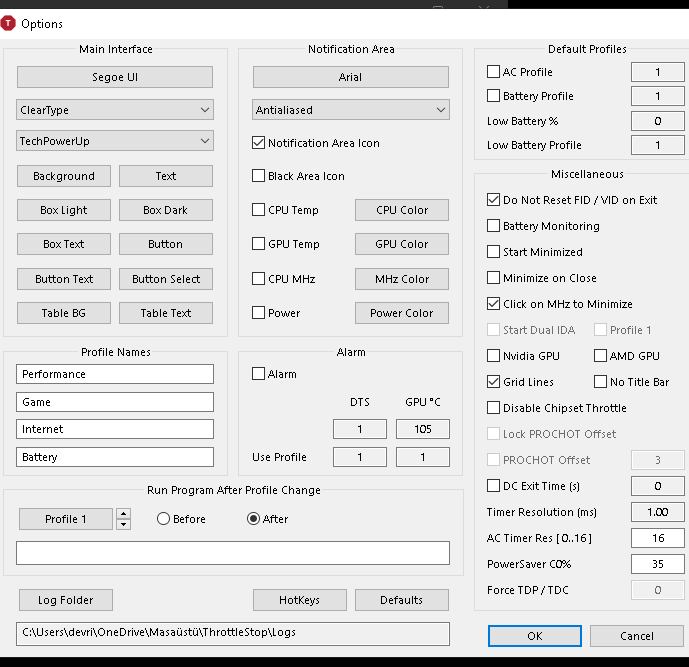Enable Black Area Icon
Image resolution: width=689 pixels, height=667 pixels.
(258, 176)
